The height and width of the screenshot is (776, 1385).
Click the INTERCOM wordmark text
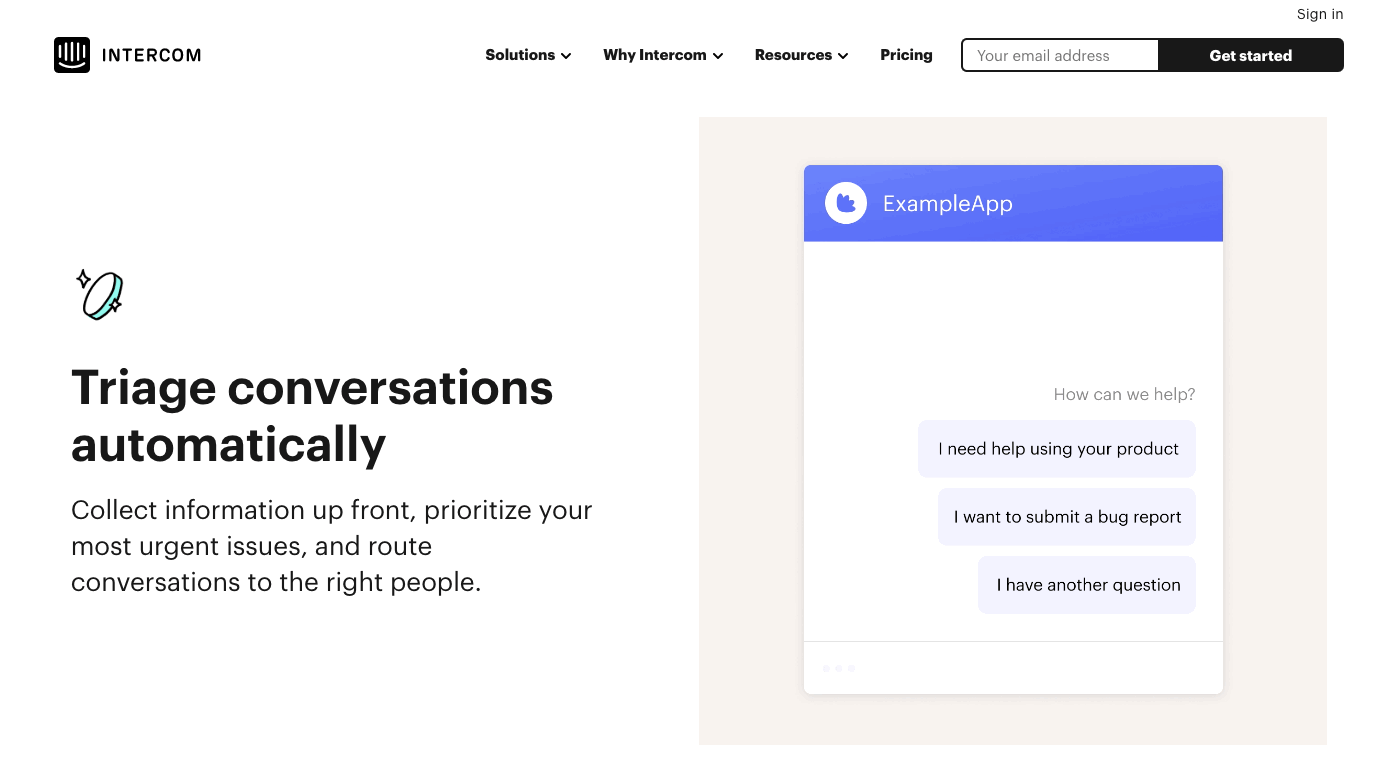[151, 55]
